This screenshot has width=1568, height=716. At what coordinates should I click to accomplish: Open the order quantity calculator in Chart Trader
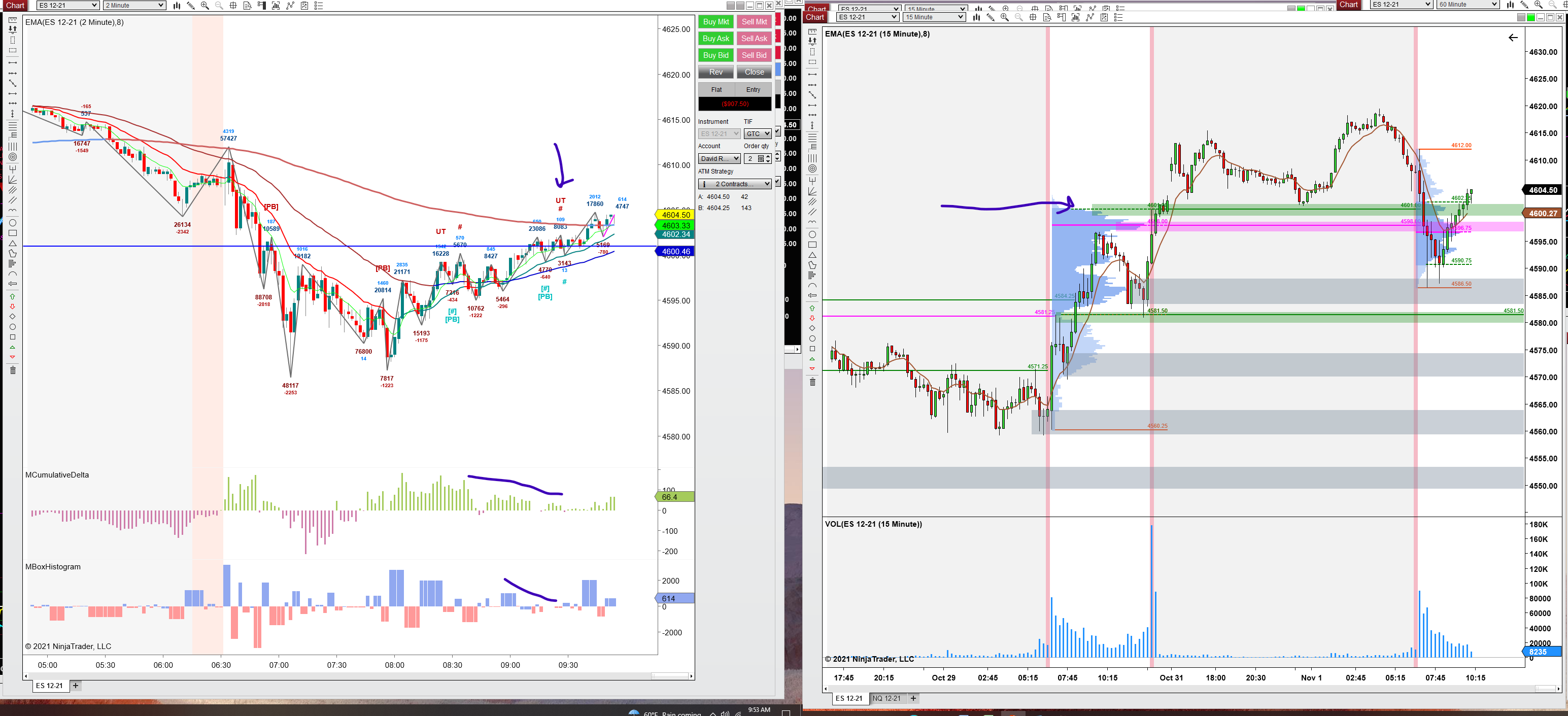click(x=761, y=159)
